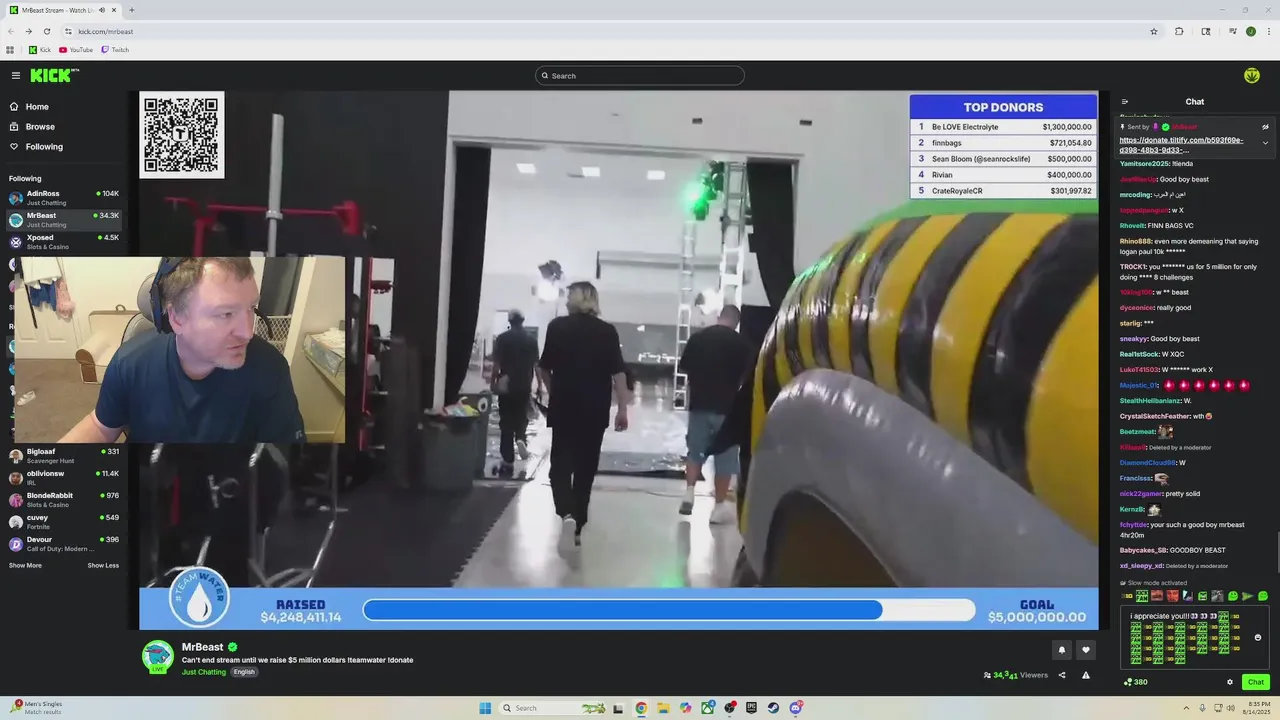Click username CrystalSketchFeather in chat
Image resolution: width=1280 pixels, height=720 pixels.
point(1155,416)
